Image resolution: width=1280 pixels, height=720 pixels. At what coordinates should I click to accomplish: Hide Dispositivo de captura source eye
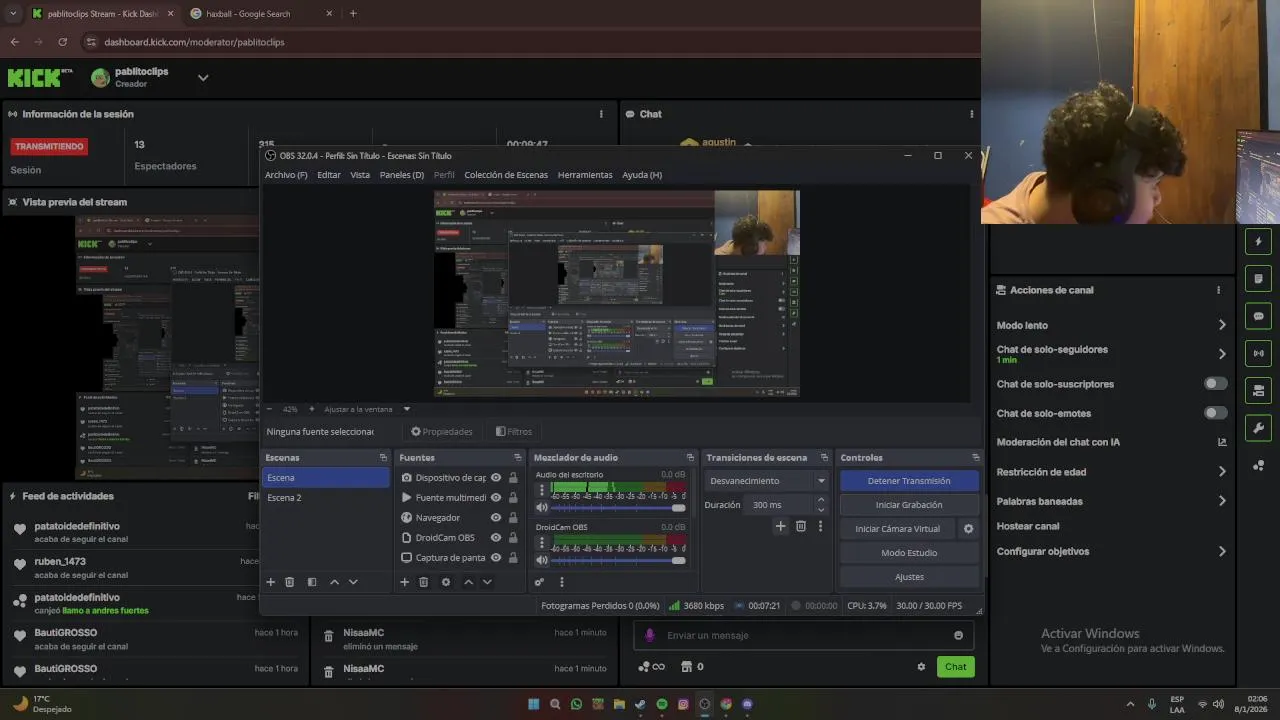pyautogui.click(x=496, y=478)
